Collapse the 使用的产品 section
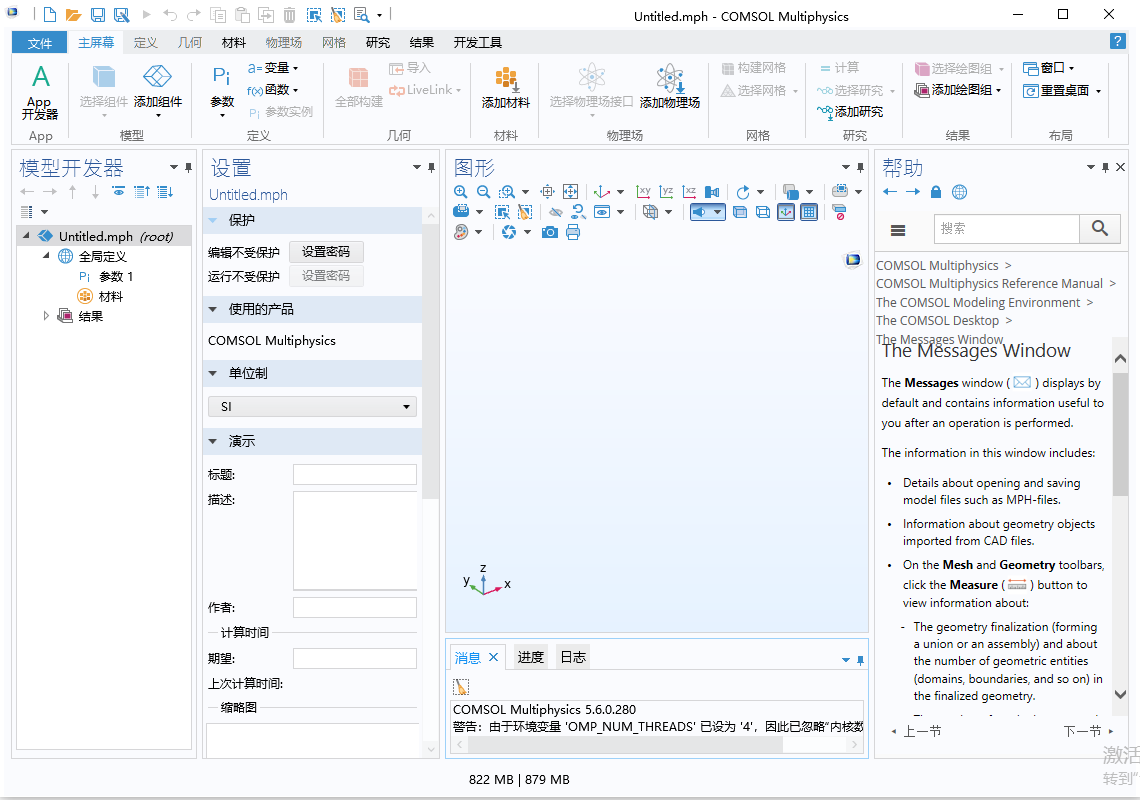 [213, 309]
